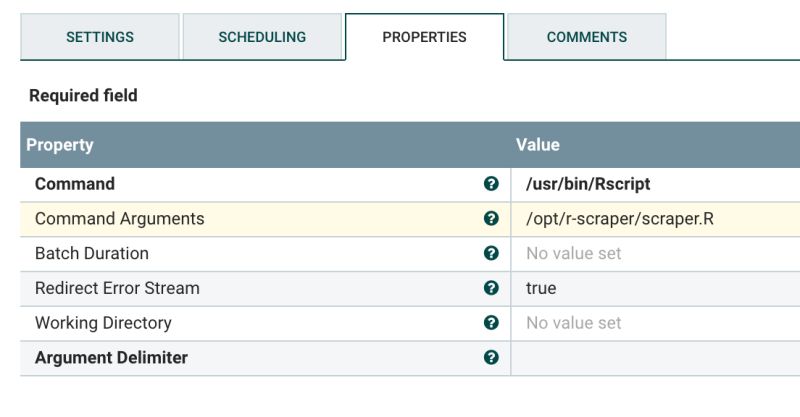This screenshot has height=417, width=800.
Task: Open help tooltip for Redirect Error Stream
Action: coord(491,288)
